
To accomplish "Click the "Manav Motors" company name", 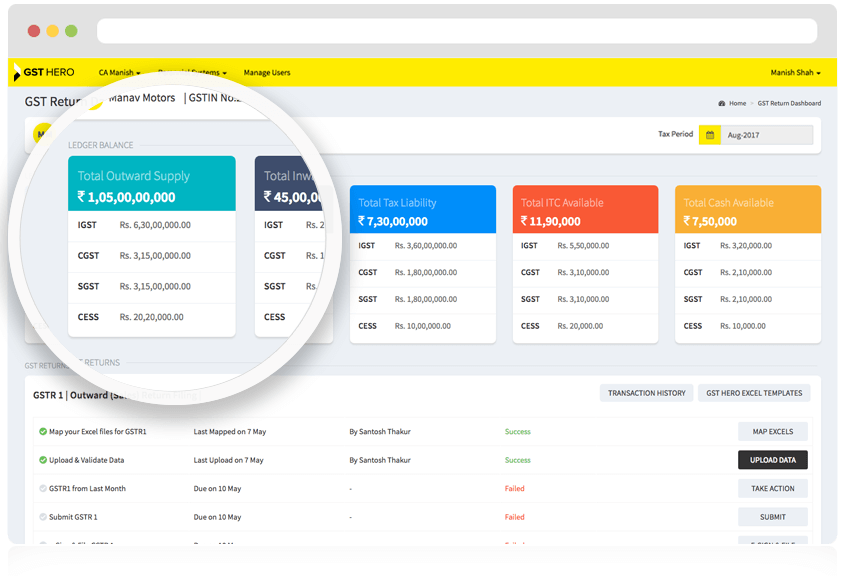I will coord(142,98).
